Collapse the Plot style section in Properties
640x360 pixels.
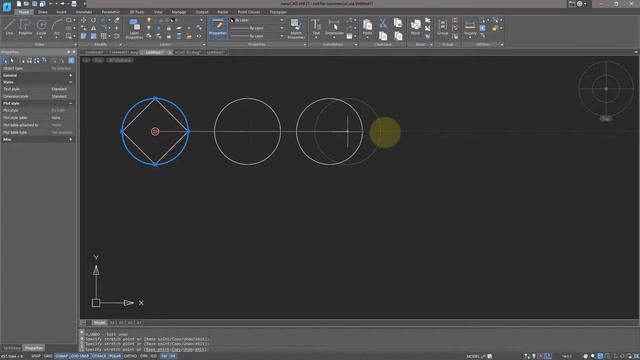(x=71, y=104)
